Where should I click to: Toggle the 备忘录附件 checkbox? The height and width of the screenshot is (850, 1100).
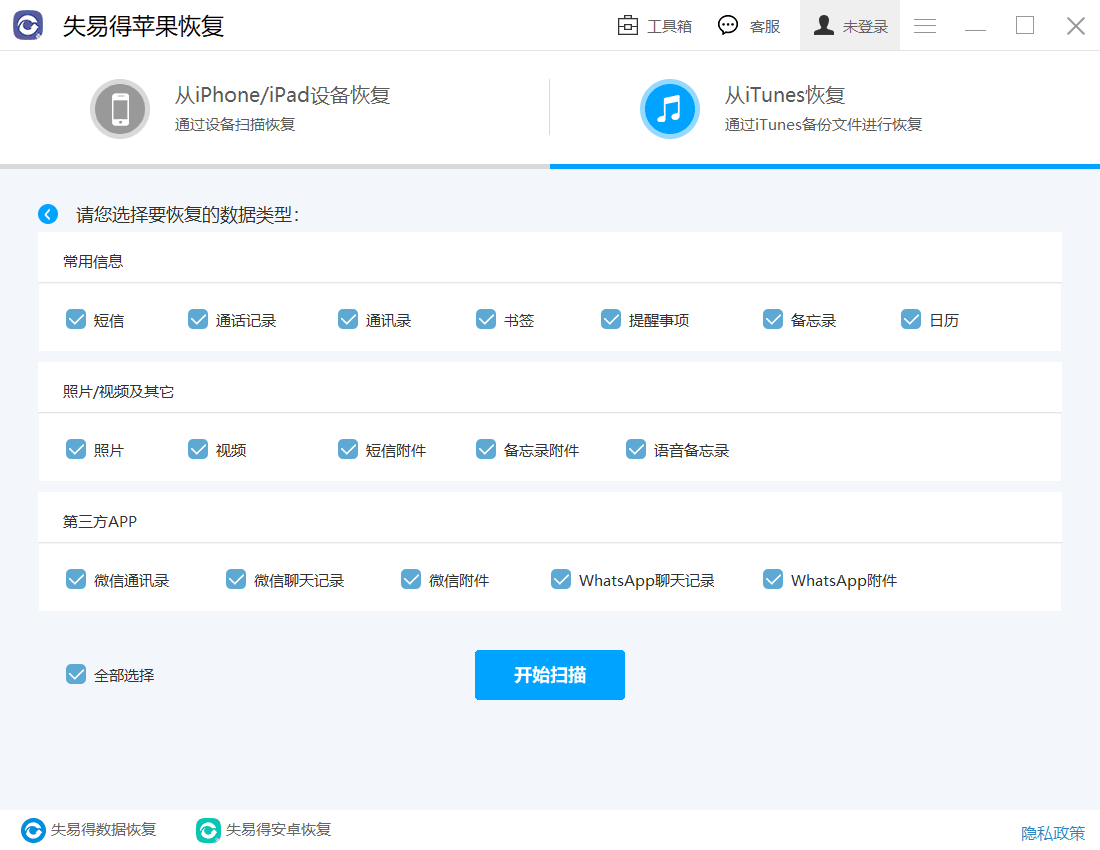tap(486, 449)
